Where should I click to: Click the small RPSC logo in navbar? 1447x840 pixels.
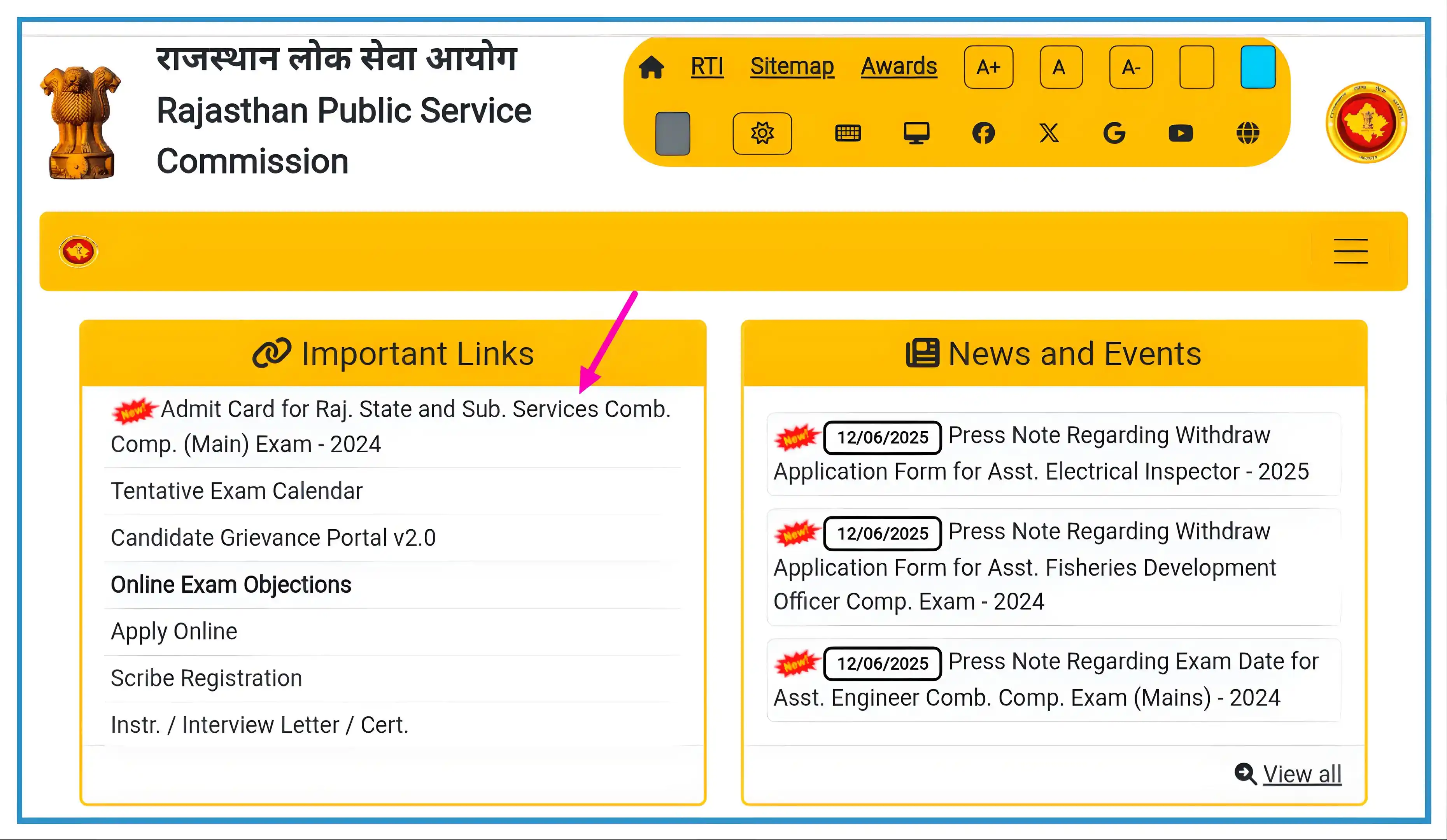click(x=78, y=252)
